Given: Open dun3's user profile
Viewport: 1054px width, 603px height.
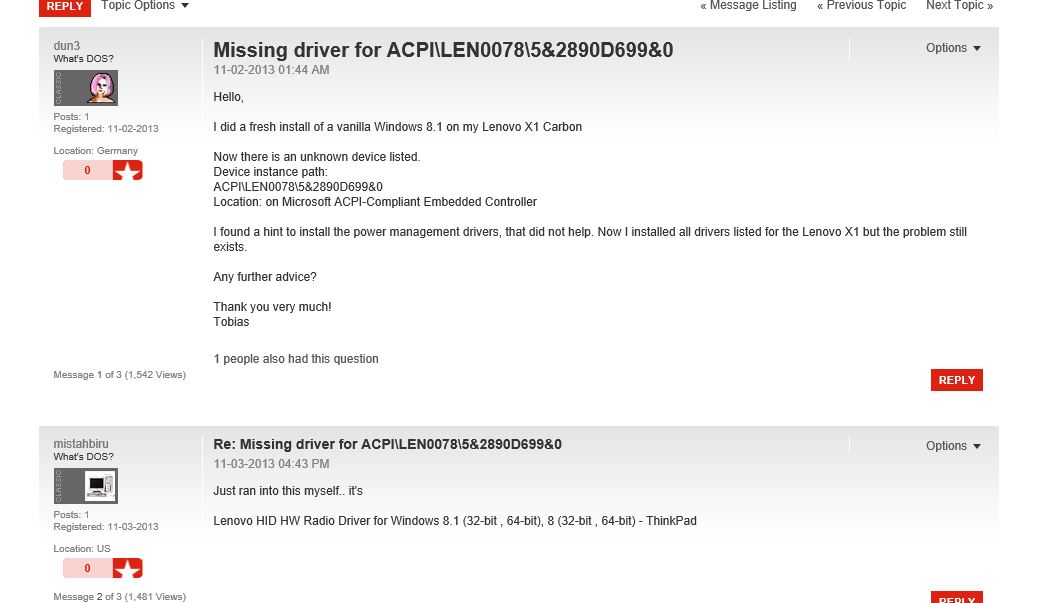Looking at the screenshot, I should point(67,46).
